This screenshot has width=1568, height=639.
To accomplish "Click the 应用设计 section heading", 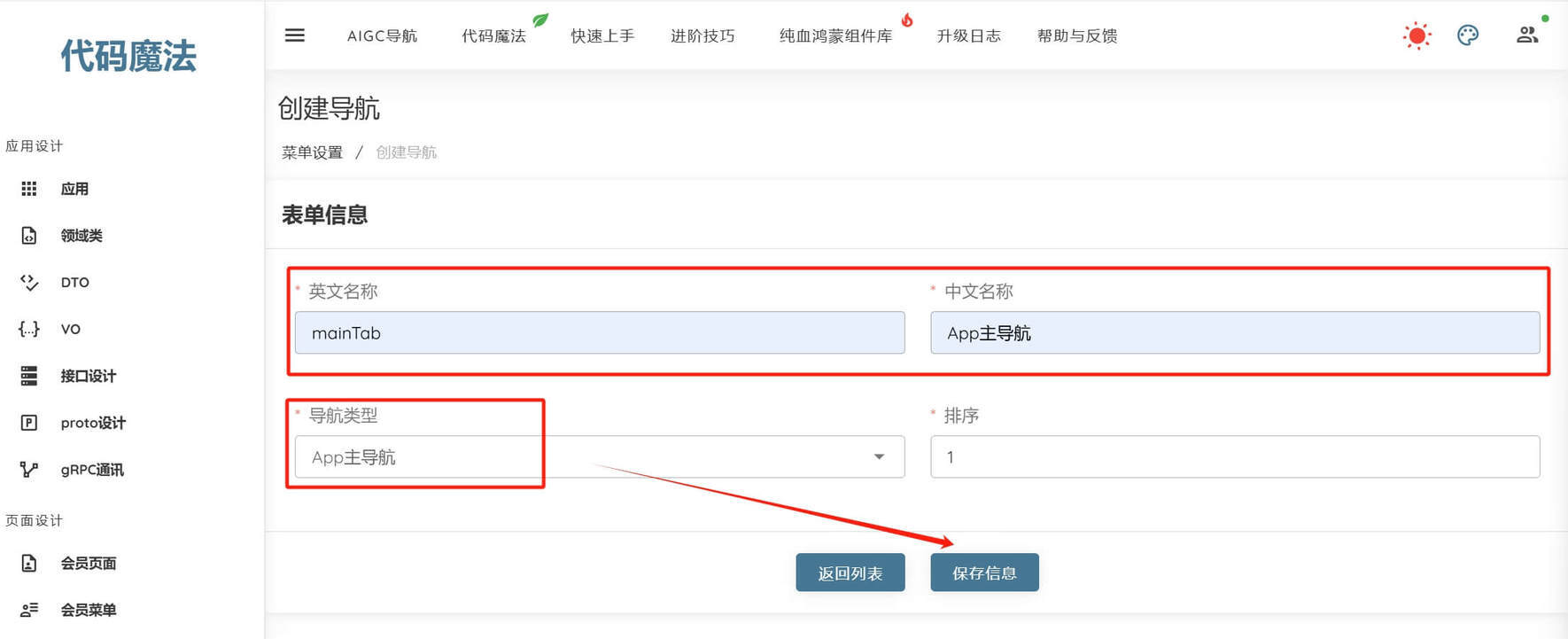I will [x=35, y=146].
